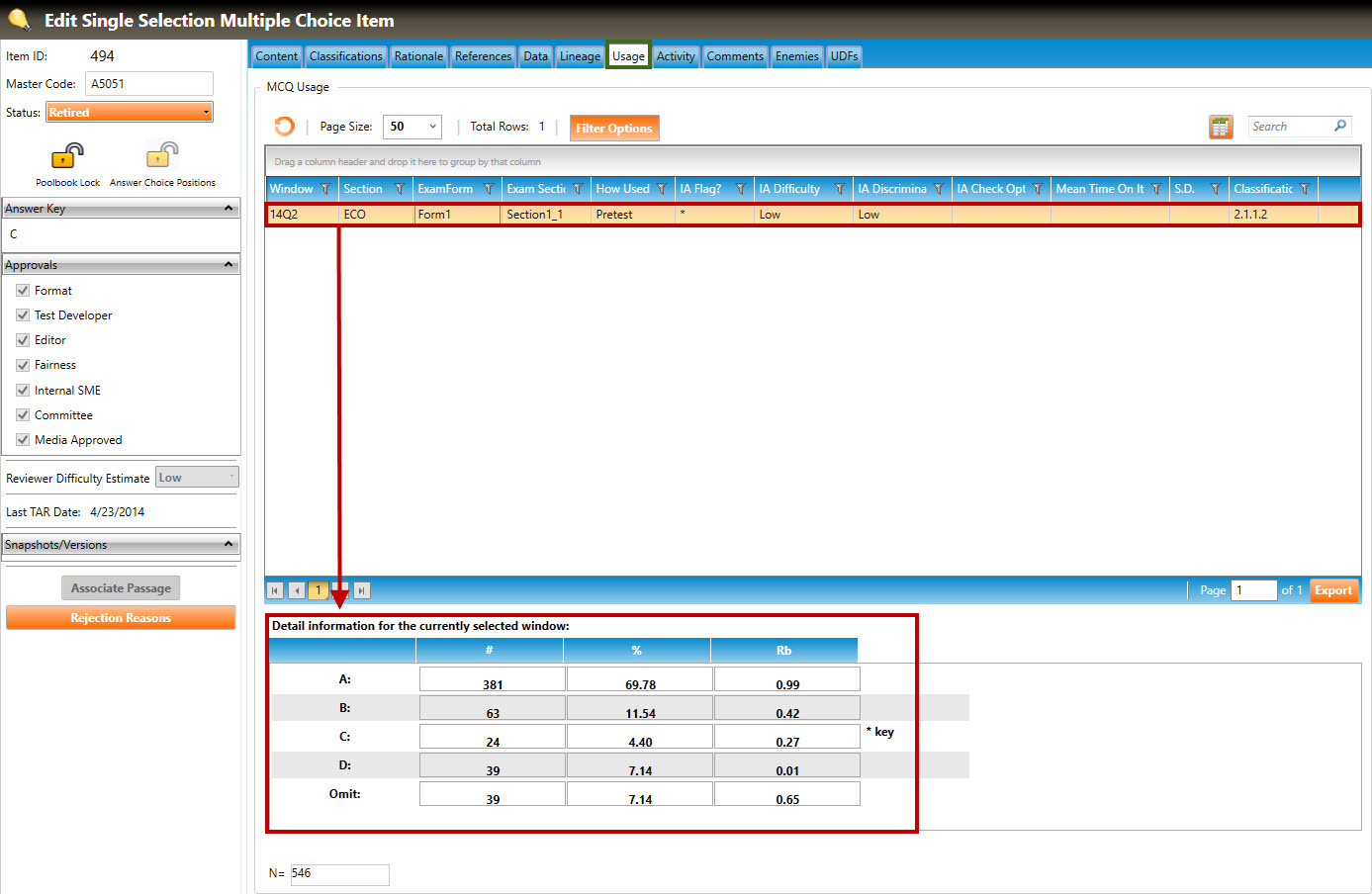The width and height of the screenshot is (1372, 894).
Task: Click the Filter Options button
Action: tap(613, 129)
